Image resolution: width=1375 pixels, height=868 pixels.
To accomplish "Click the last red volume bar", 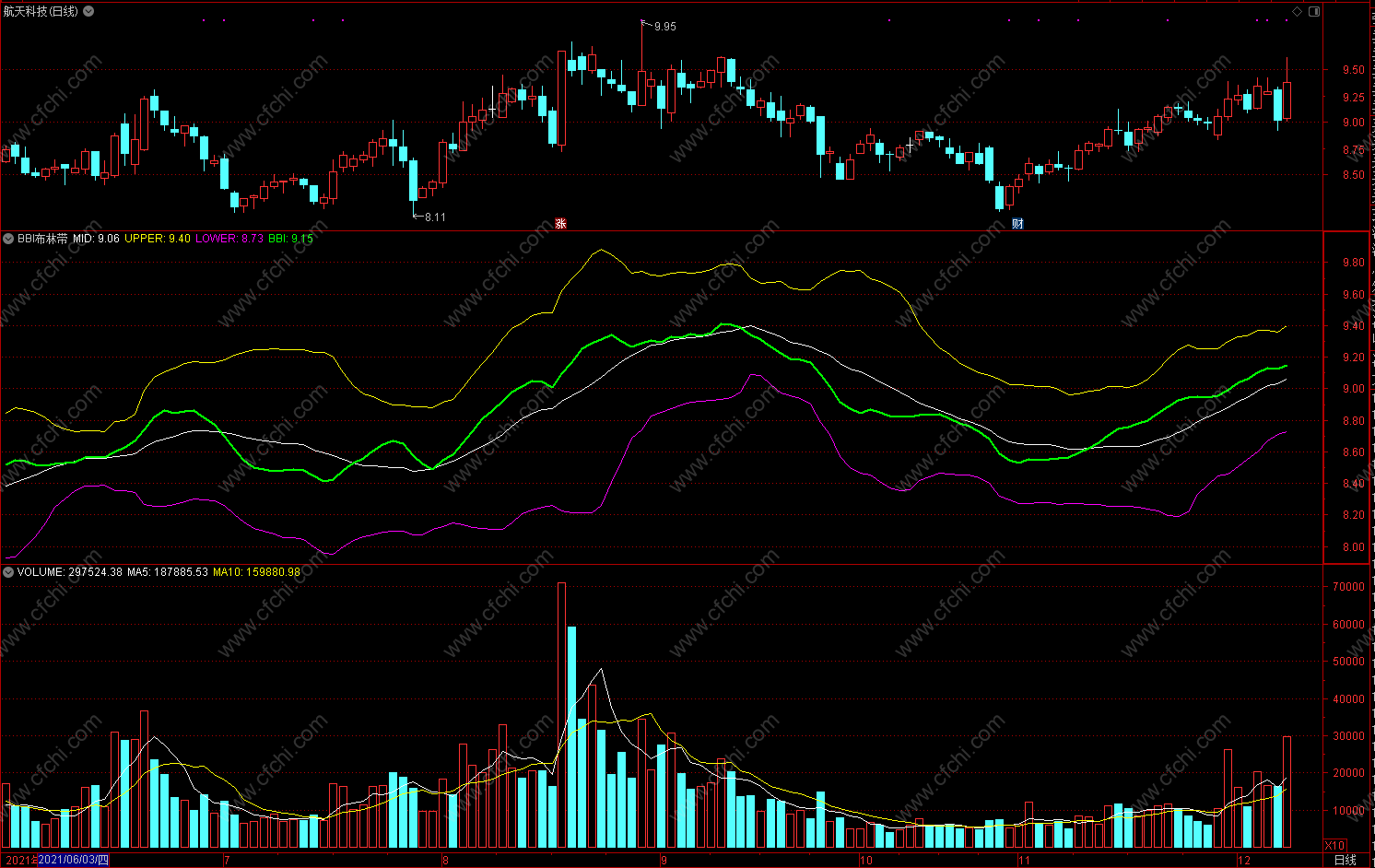I will [1287, 792].
